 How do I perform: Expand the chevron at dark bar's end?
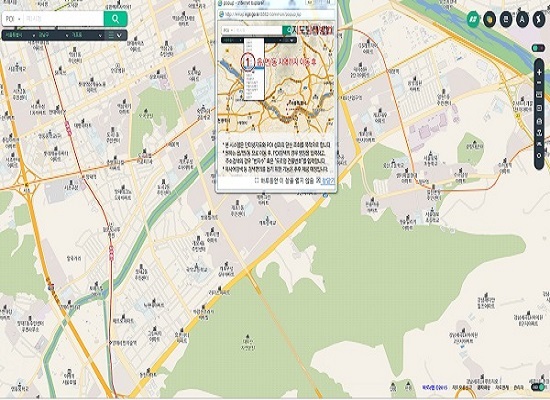pos(119,35)
